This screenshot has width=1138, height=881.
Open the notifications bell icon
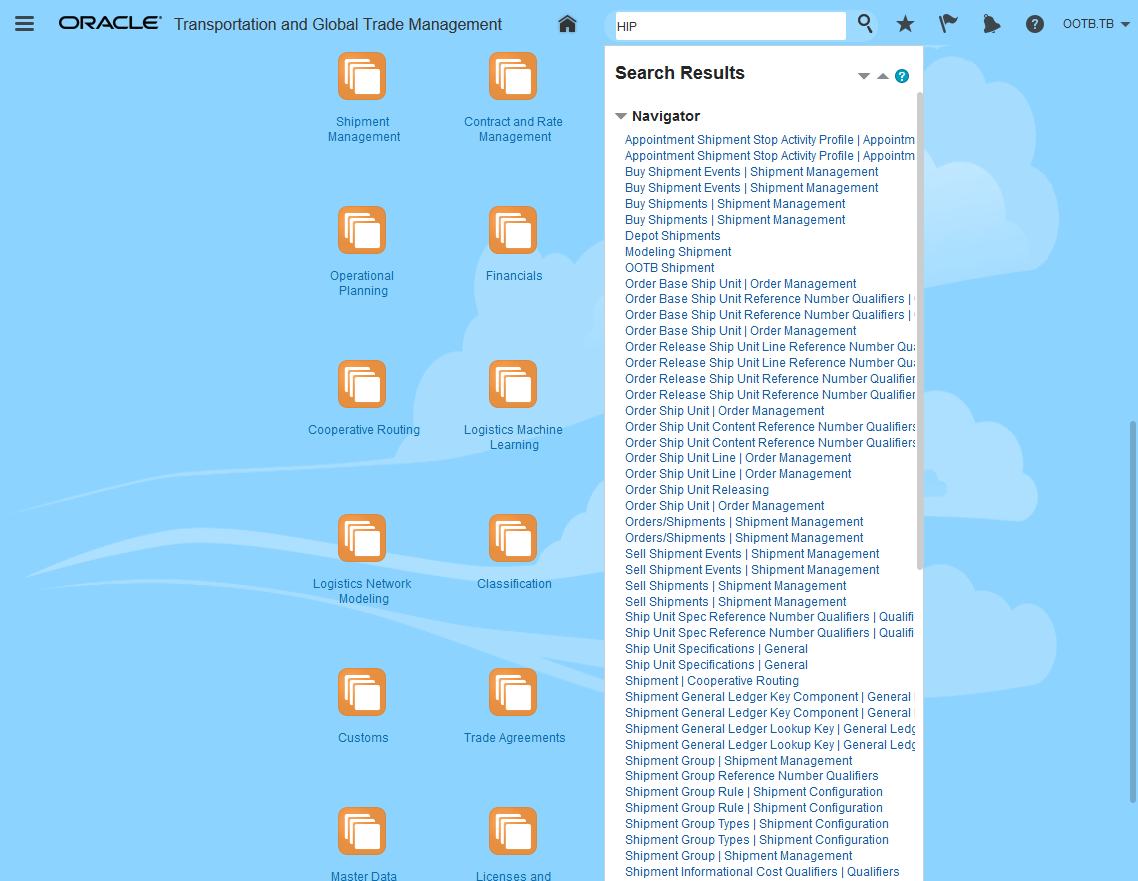coord(991,25)
